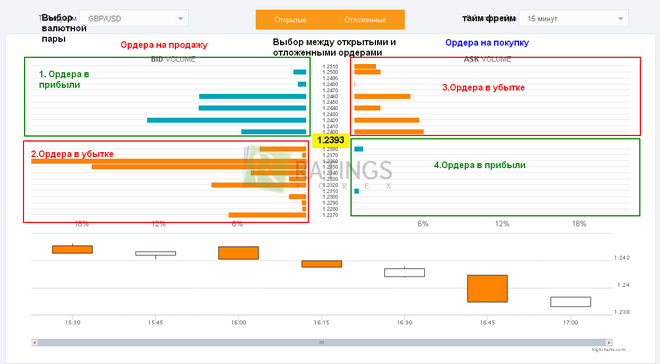The height and width of the screenshot is (364, 660).
Task: Click the BID VOLUME chart title
Action: (173, 59)
